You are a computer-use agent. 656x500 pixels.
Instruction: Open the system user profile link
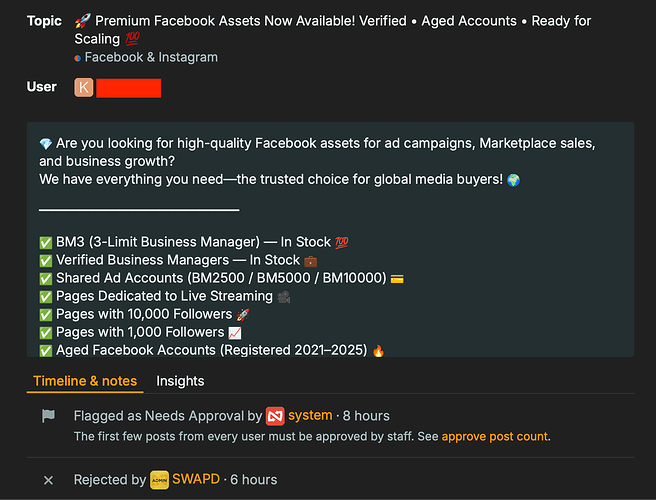point(310,415)
